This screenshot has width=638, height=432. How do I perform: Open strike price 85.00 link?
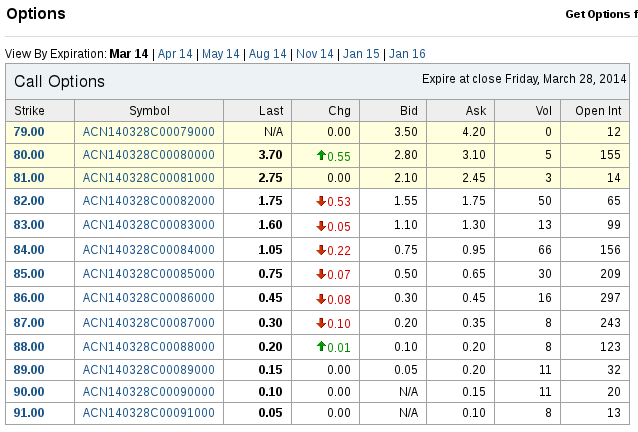click(x=29, y=274)
